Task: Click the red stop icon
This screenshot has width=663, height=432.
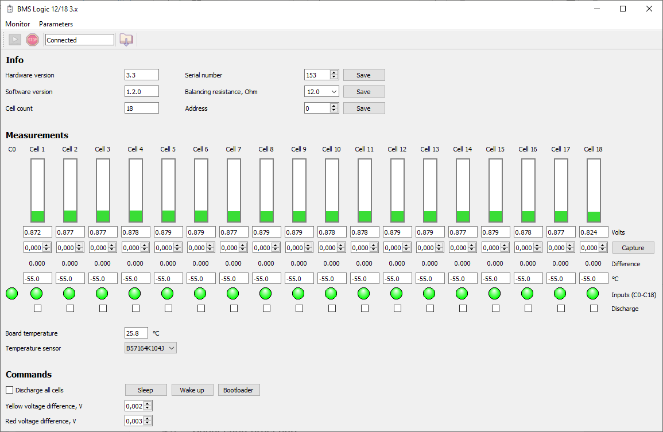Action: (32, 40)
